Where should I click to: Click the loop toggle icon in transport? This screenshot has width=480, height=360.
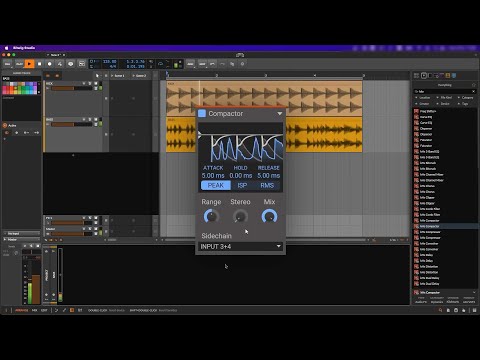(160, 64)
